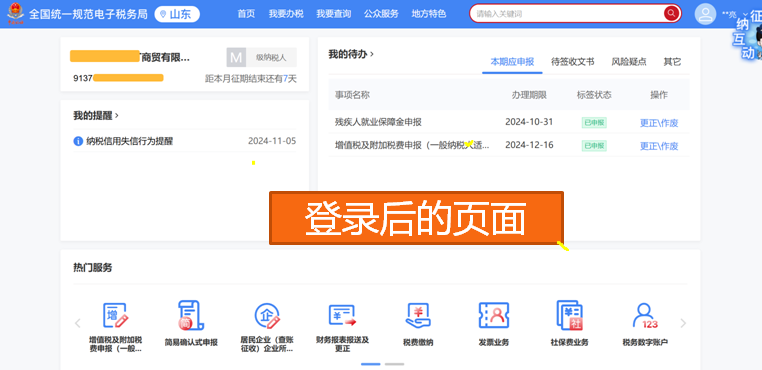Click the red search magnifier button
762x370 pixels.
pyautogui.click(x=671, y=14)
